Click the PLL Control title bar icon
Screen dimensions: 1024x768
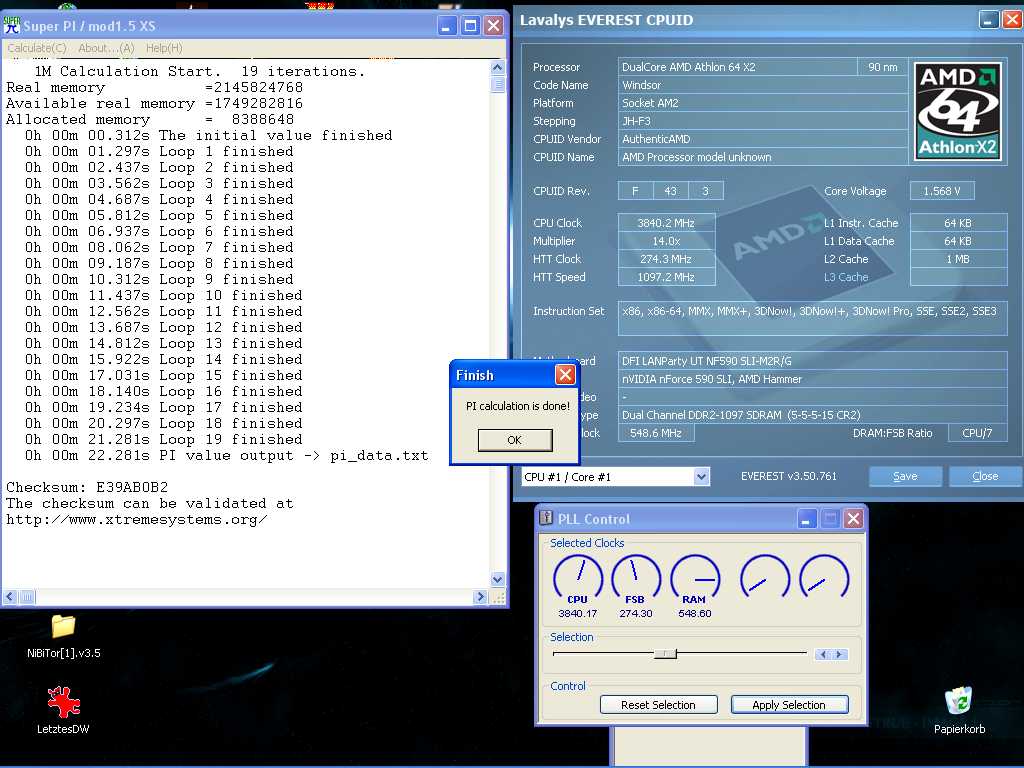point(546,518)
